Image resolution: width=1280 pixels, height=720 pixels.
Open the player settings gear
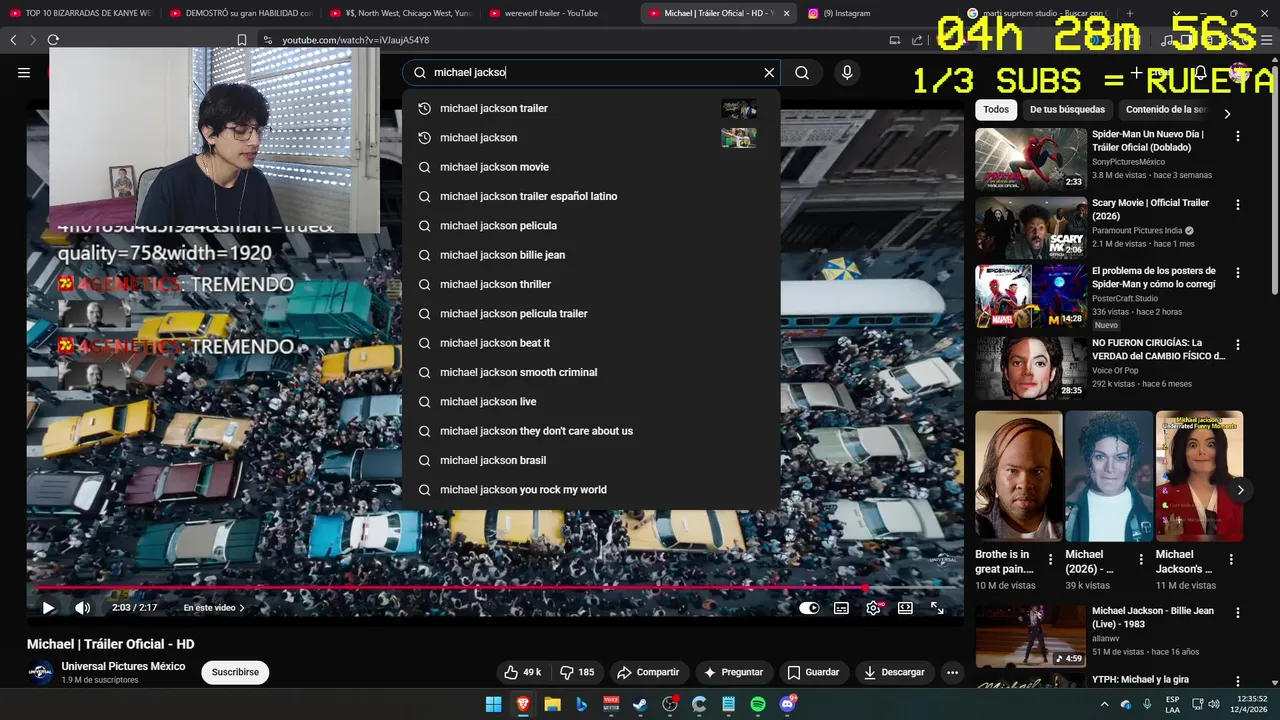click(x=873, y=607)
